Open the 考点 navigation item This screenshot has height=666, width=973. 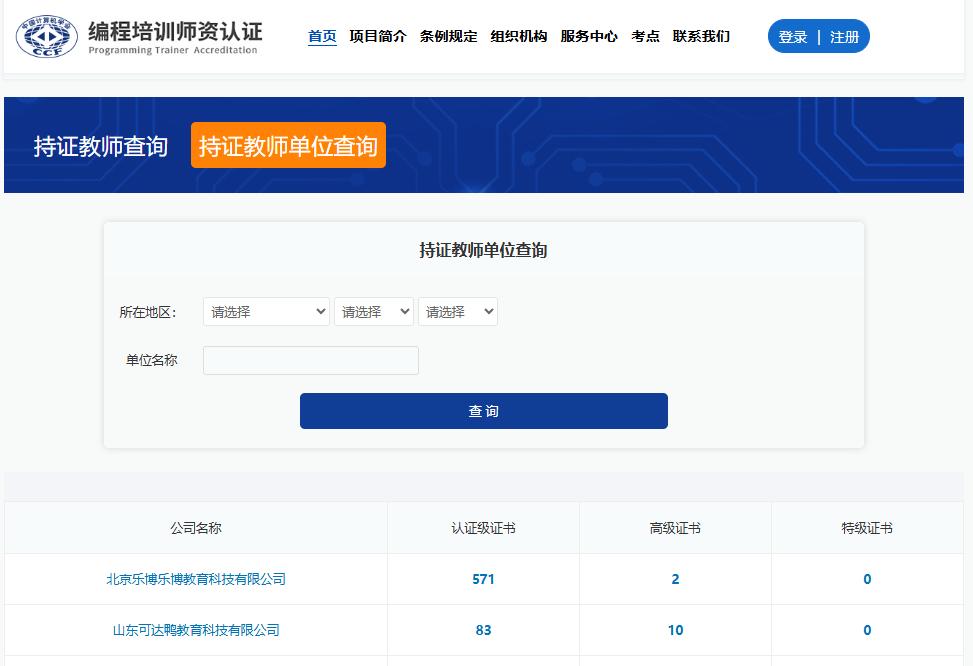[645, 37]
